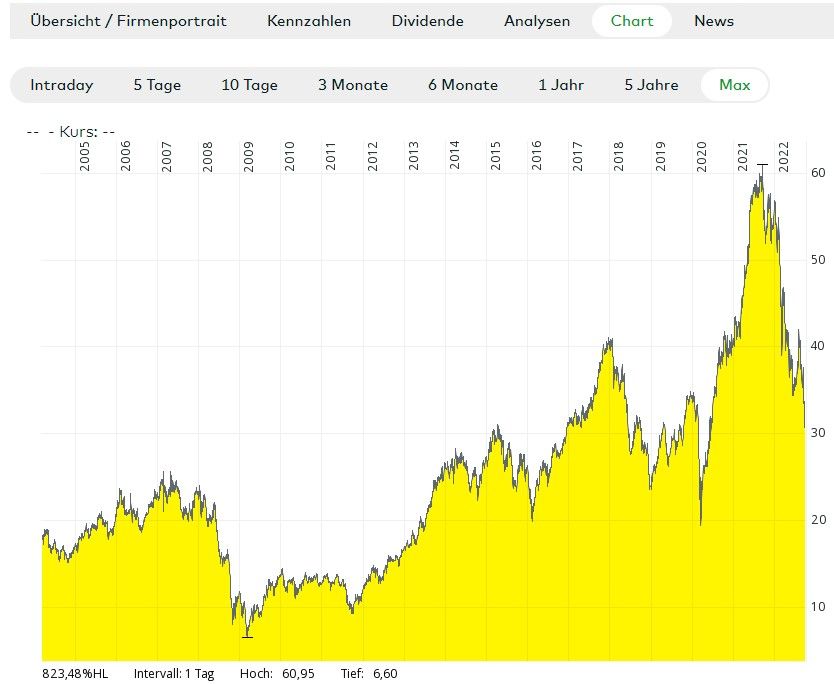
Task: Click the 2020 year label on the axis
Action: (x=701, y=156)
